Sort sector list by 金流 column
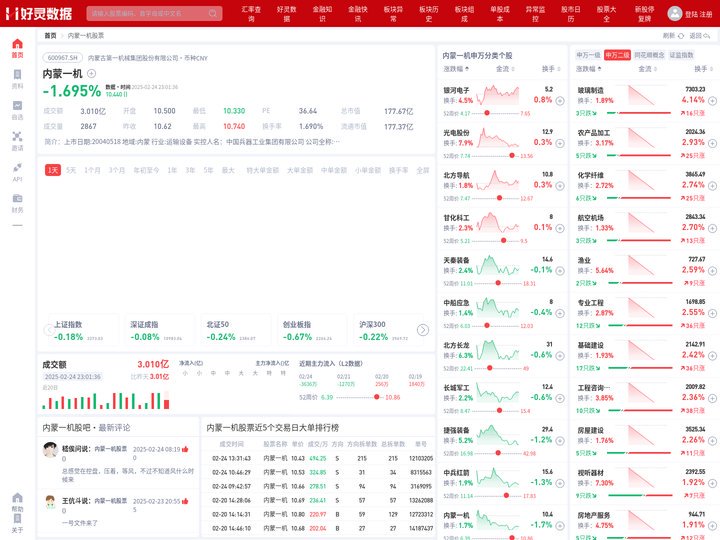Viewport: 720px width, 540px height. (x=647, y=69)
